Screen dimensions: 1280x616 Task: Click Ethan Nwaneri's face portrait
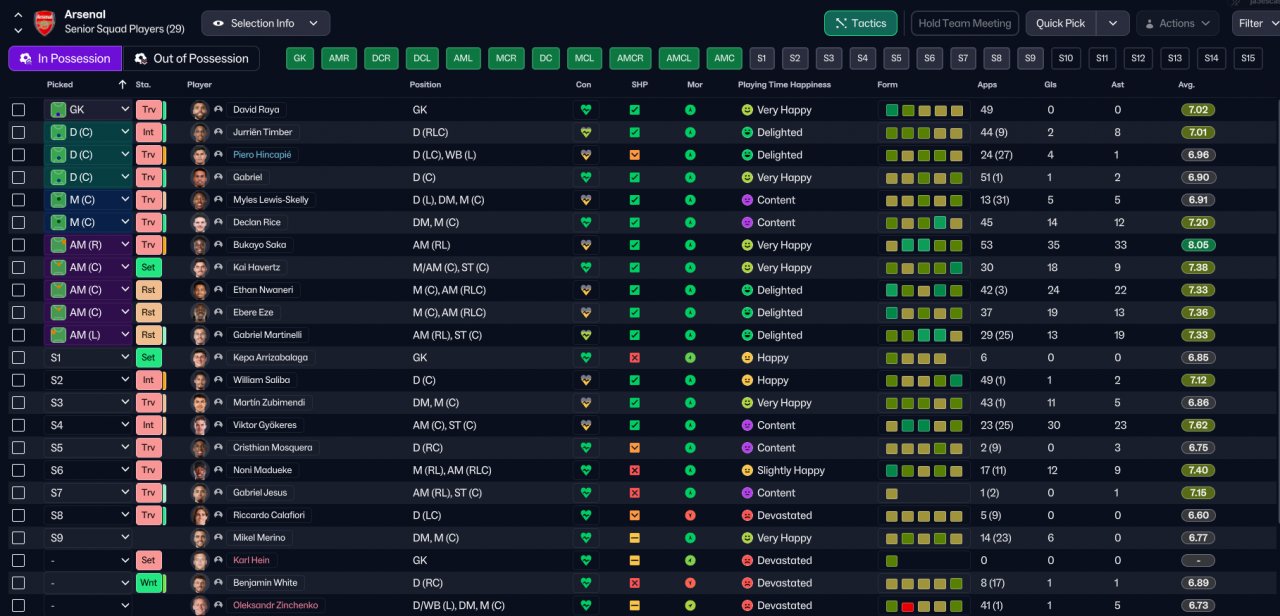[200, 290]
